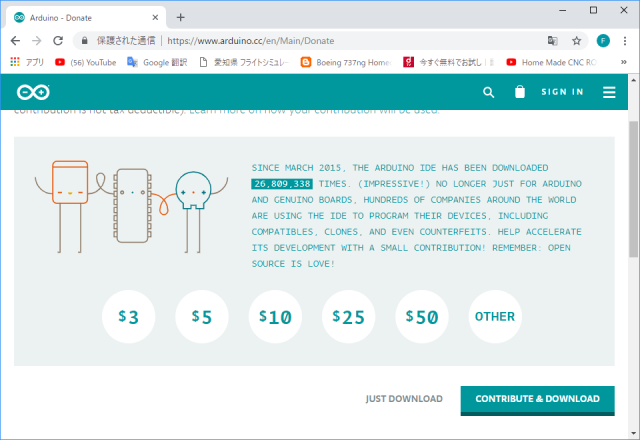This screenshot has width=640, height=440.
Task: Open the Chrome profile avatar
Action: (x=603, y=40)
